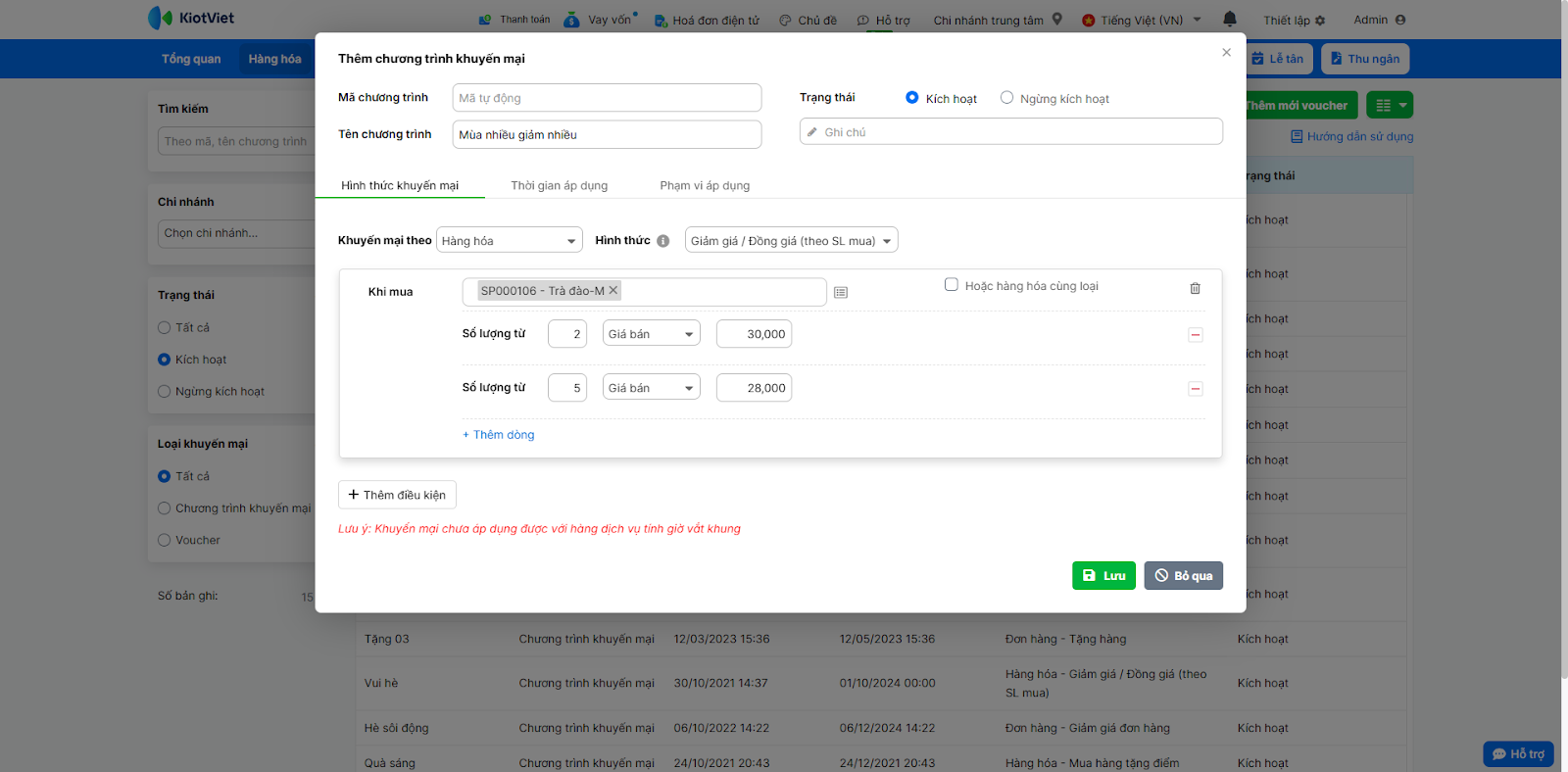Switch to the Phạm vi áp dụng tab
The height and width of the screenshot is (772, 1568).
point(705,185)
